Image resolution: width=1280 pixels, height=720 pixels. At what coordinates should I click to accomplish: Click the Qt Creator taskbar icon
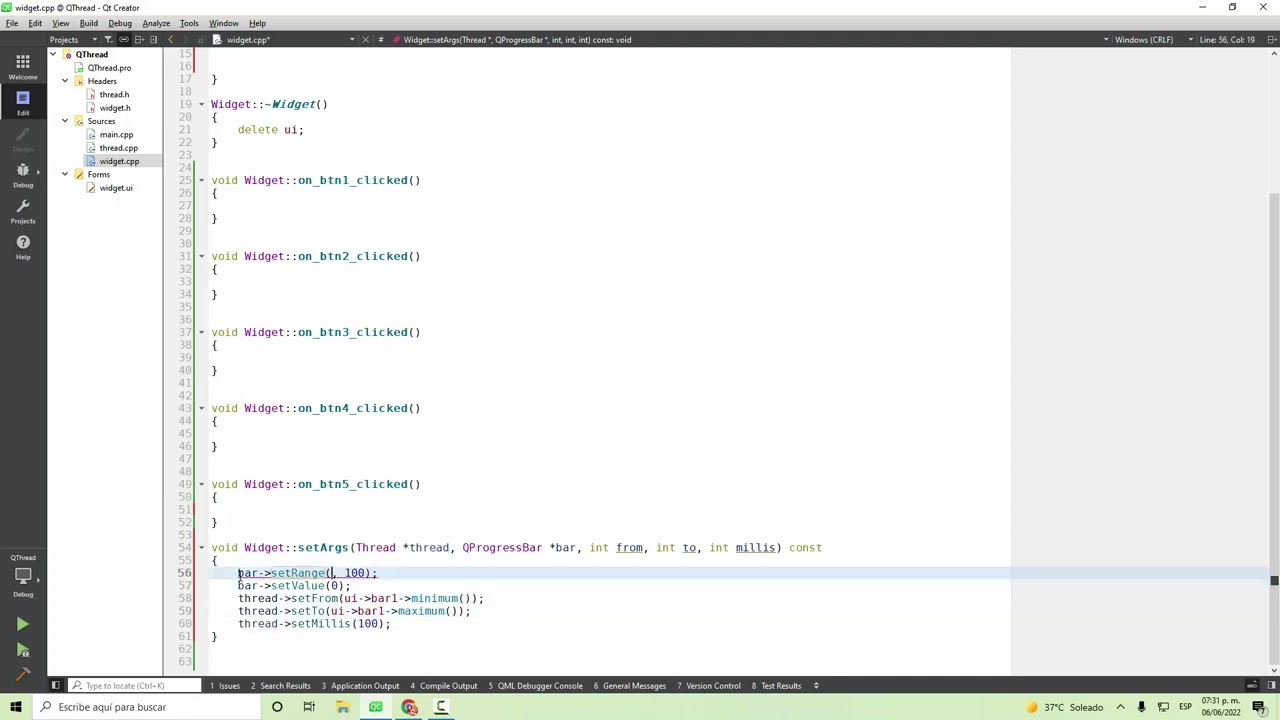(375, 707)
